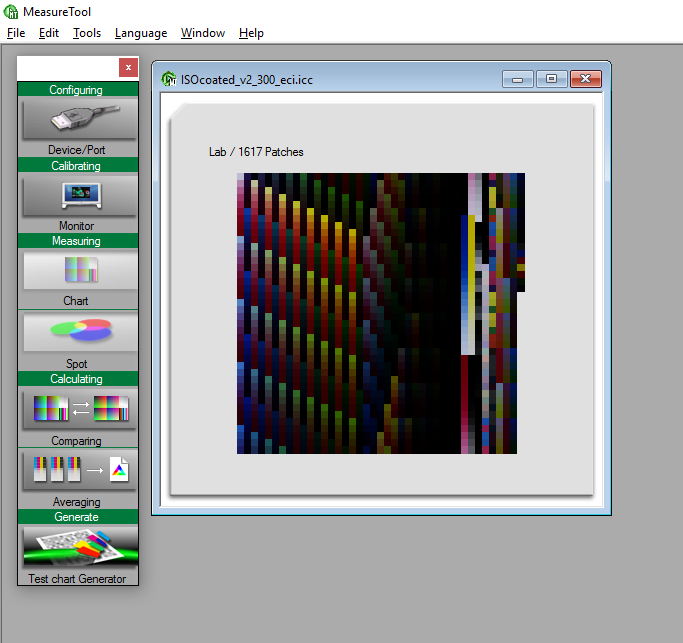Open the Device/Port USB cable icon
This screenshot has height=643, width=683.
pyautogui.click(x=80, y=119)
